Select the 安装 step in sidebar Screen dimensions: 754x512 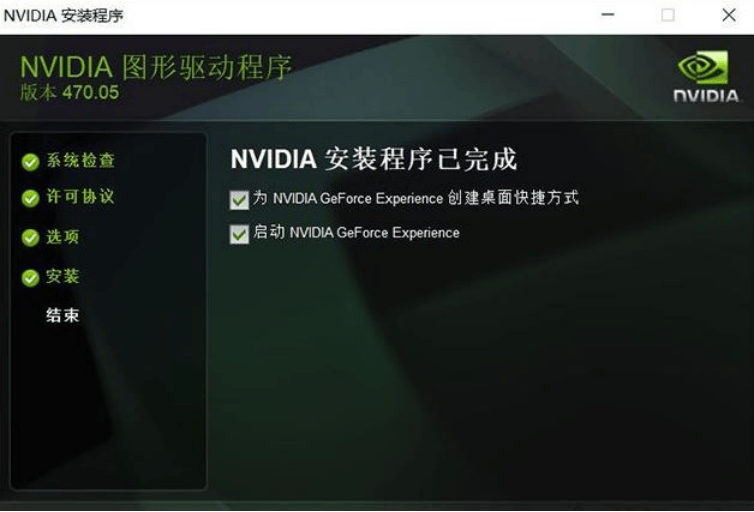[x=63, y=276]
